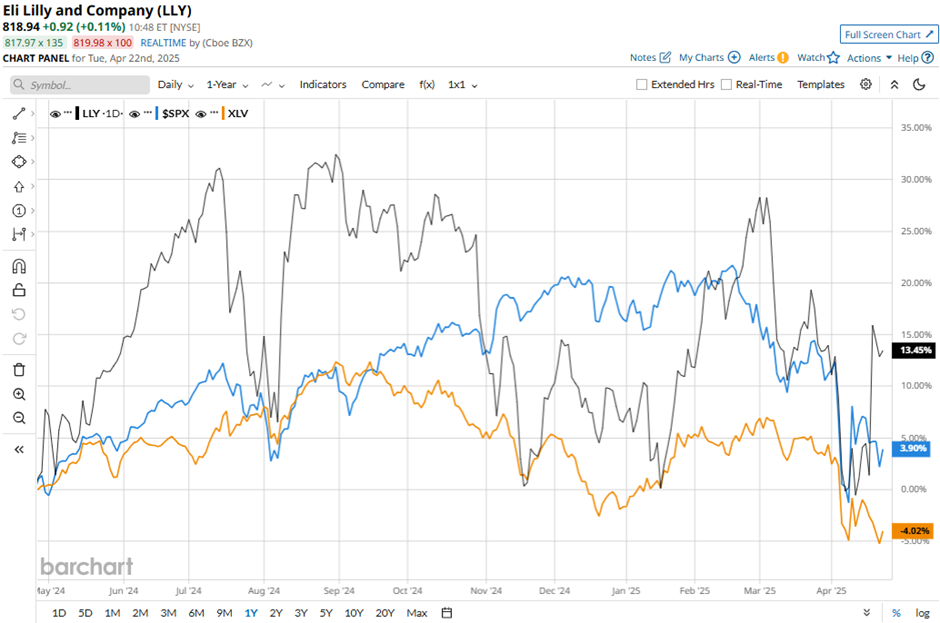
Task: Toggle $SPX series visibility eye
Action: [x=135, y=114]
